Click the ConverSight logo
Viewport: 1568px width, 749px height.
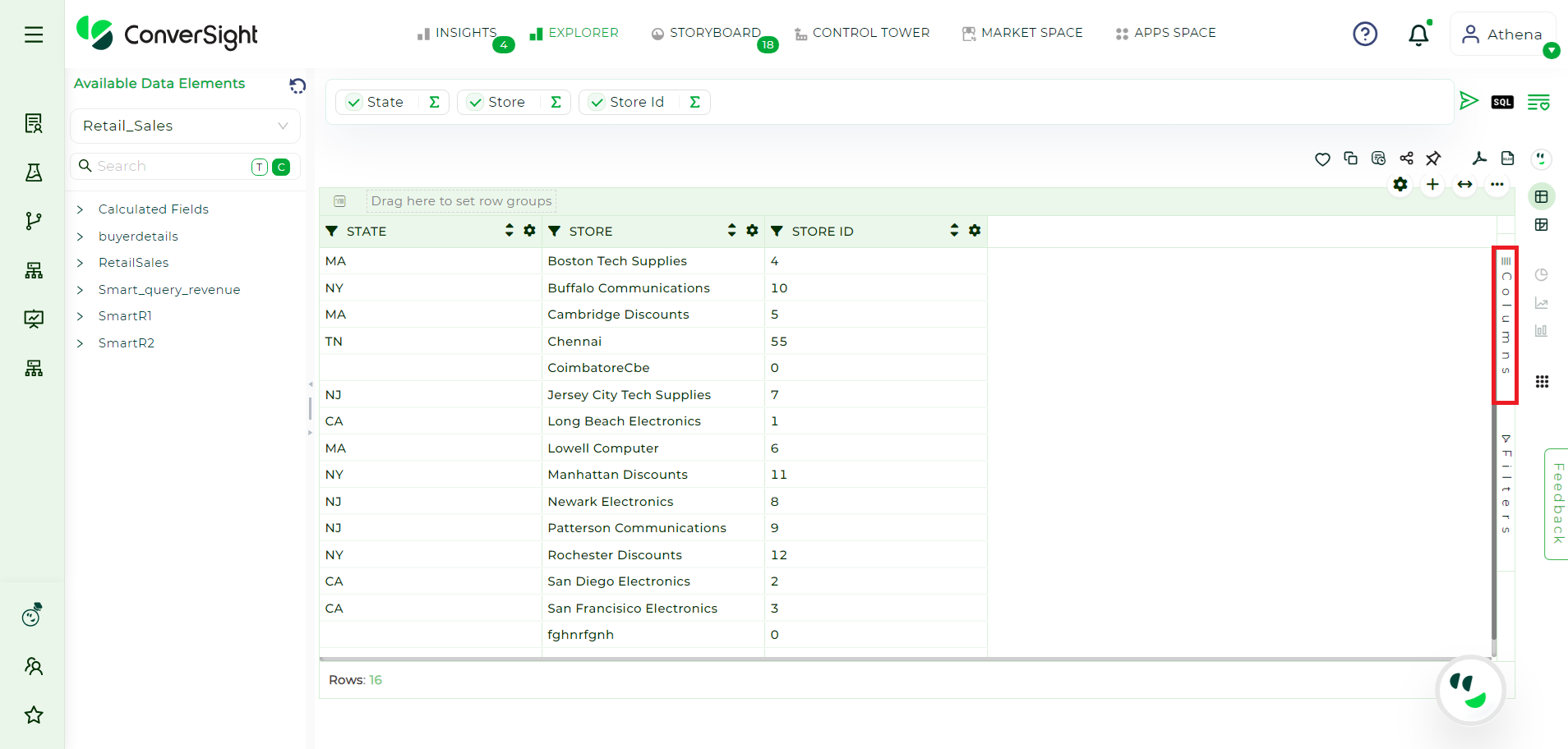tap(167, 34)
